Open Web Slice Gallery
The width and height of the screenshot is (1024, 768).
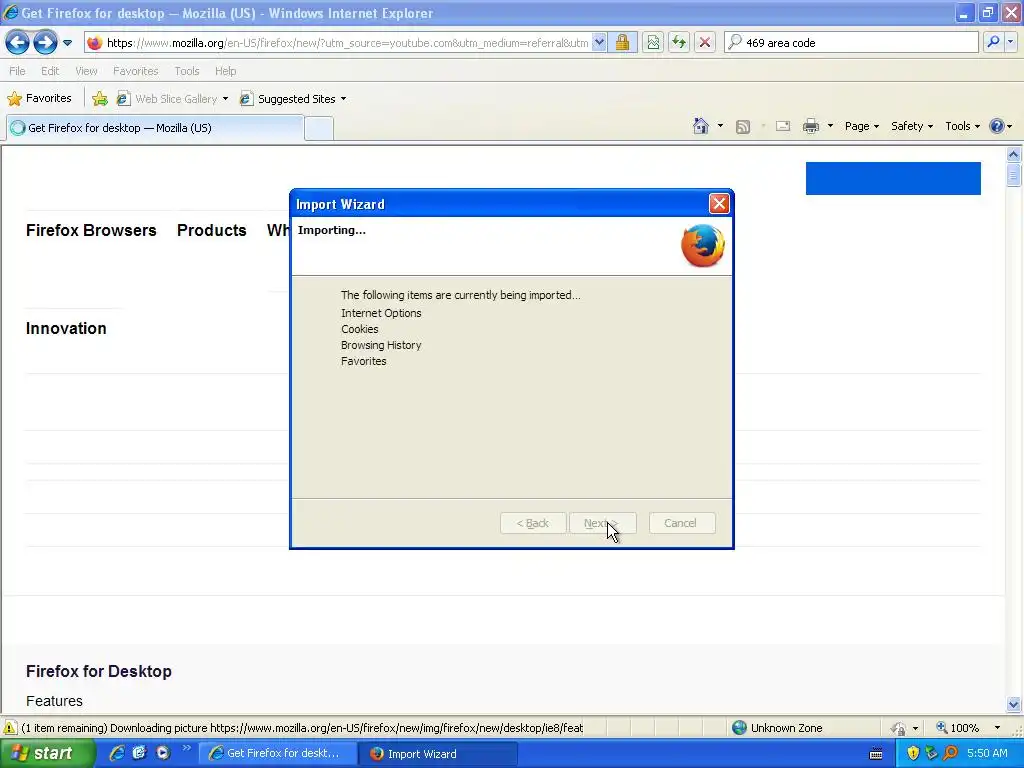(172, 99)
